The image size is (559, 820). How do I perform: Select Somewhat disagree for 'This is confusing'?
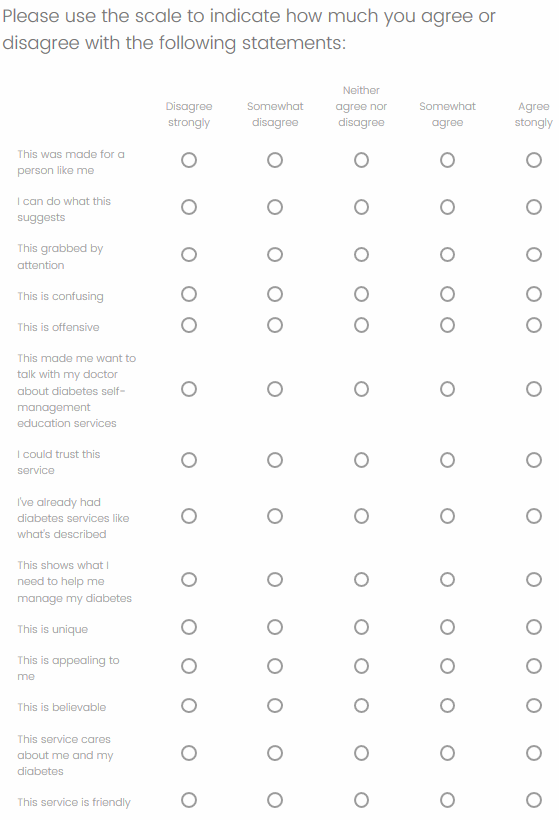click(x=275, y=294)
